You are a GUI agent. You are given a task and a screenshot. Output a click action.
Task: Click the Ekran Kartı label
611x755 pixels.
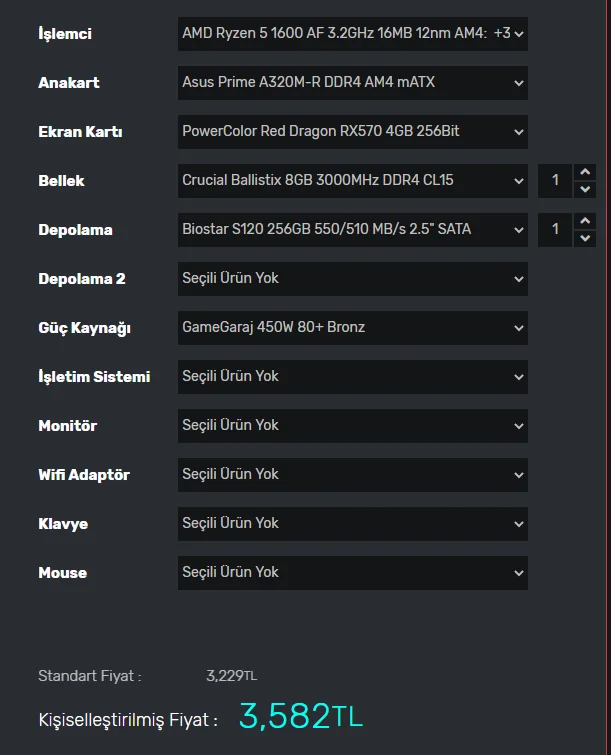point(80,132)
